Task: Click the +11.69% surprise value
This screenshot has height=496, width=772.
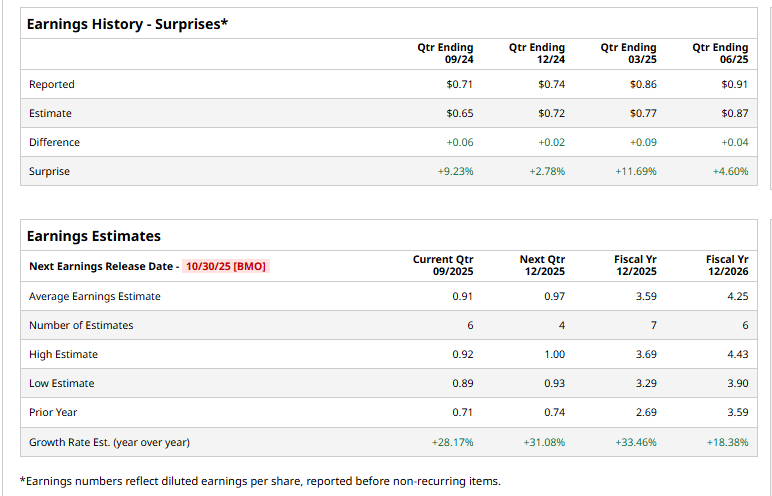Action: [636, 171]
